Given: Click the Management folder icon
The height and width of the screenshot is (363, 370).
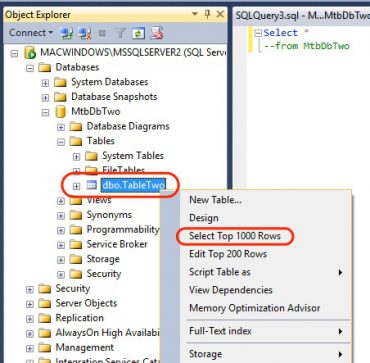Looking at the screenshot, I should point(44,348).
